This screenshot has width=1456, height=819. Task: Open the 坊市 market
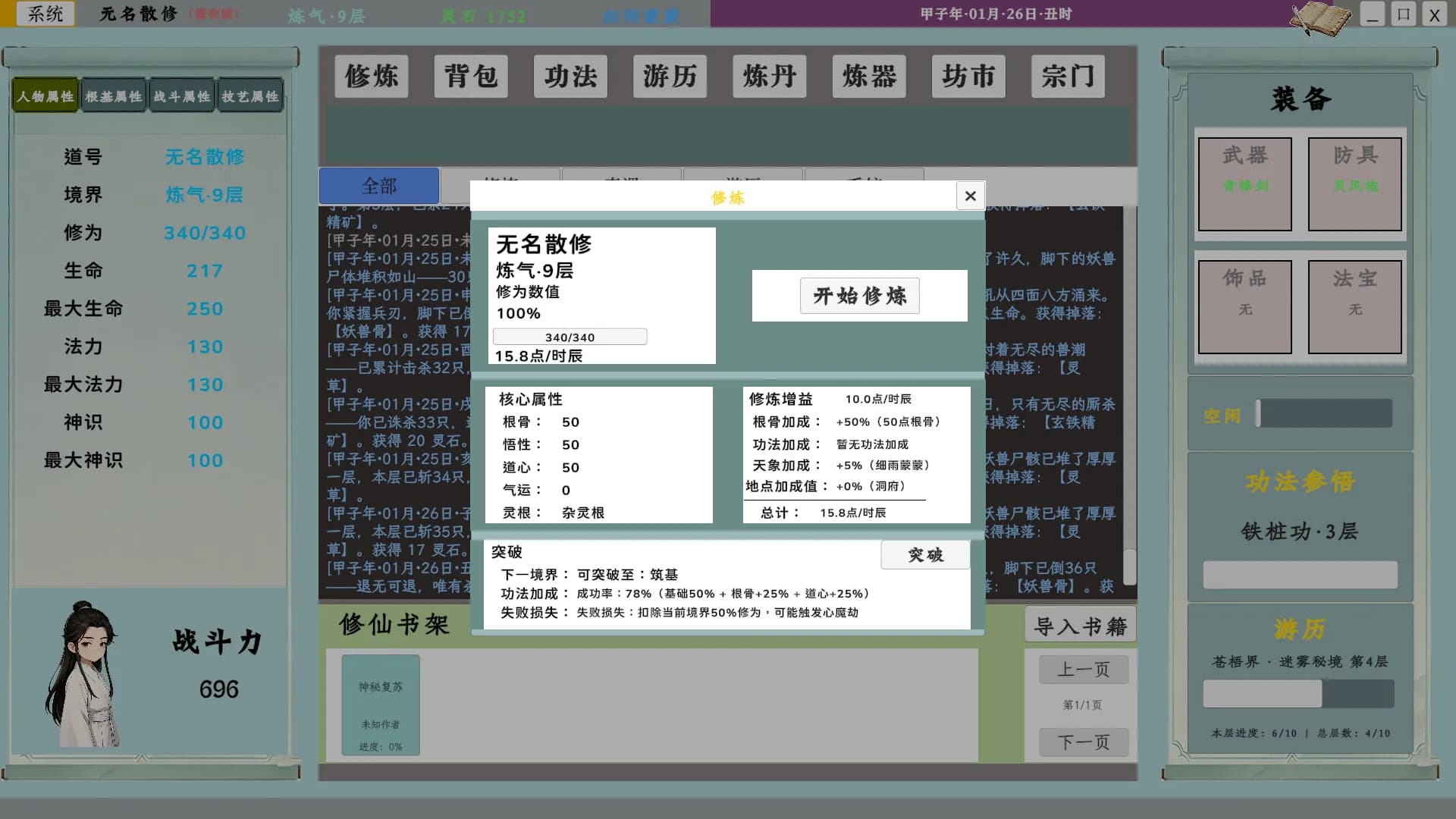[x=968, y=76]
